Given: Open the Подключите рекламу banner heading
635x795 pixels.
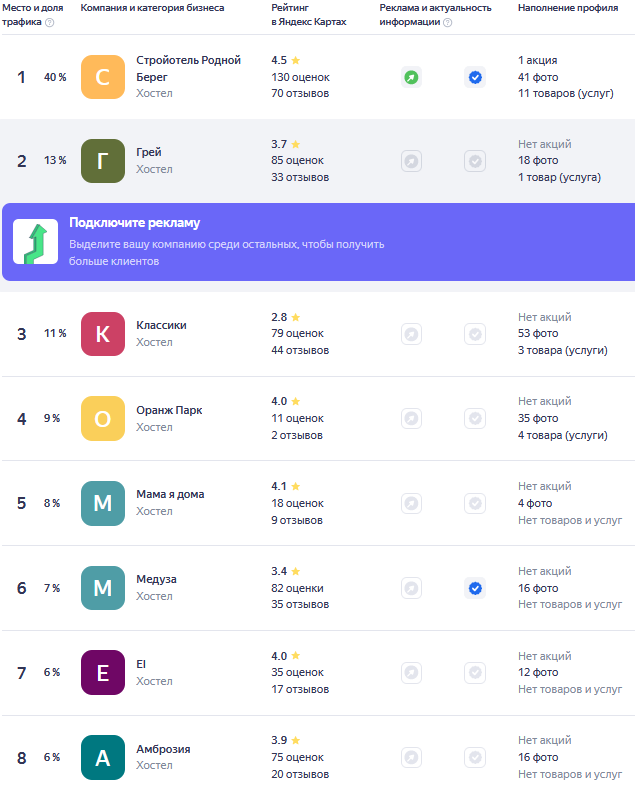Looking at the screenshot, I should [x=134, y=223].
